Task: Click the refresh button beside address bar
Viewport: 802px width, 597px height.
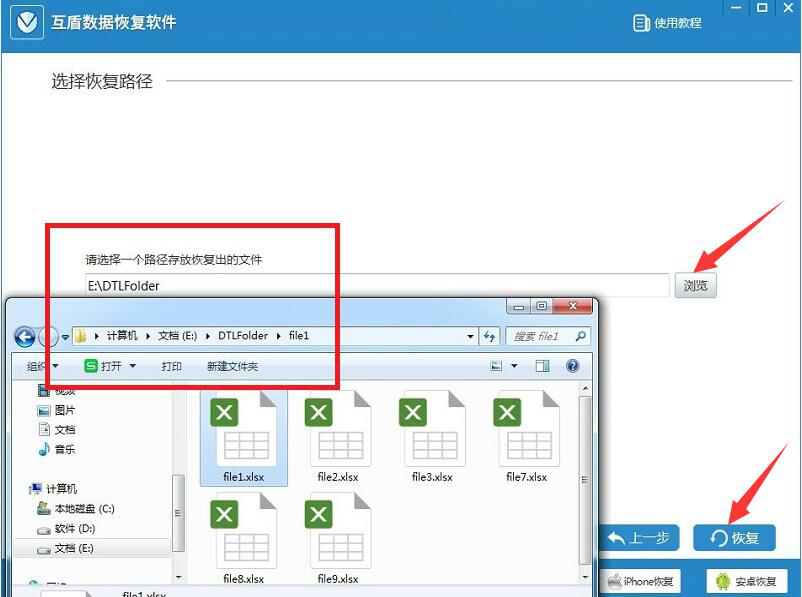Action: click(489, 336)
